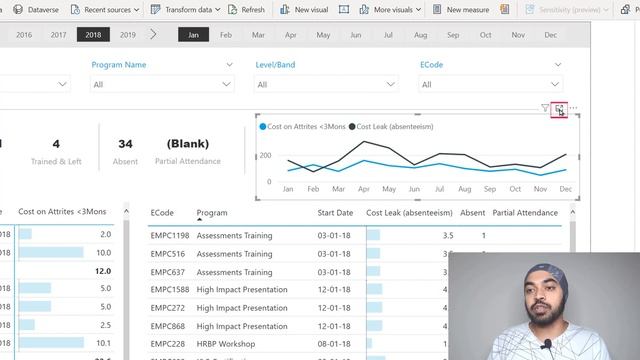Collapse the Program Name slicer header chevron

tap(229, 64)
